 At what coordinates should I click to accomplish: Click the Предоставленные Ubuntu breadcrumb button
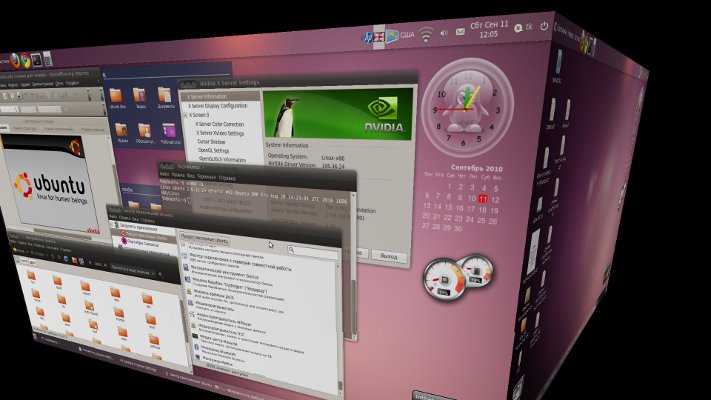pos(204,239)
